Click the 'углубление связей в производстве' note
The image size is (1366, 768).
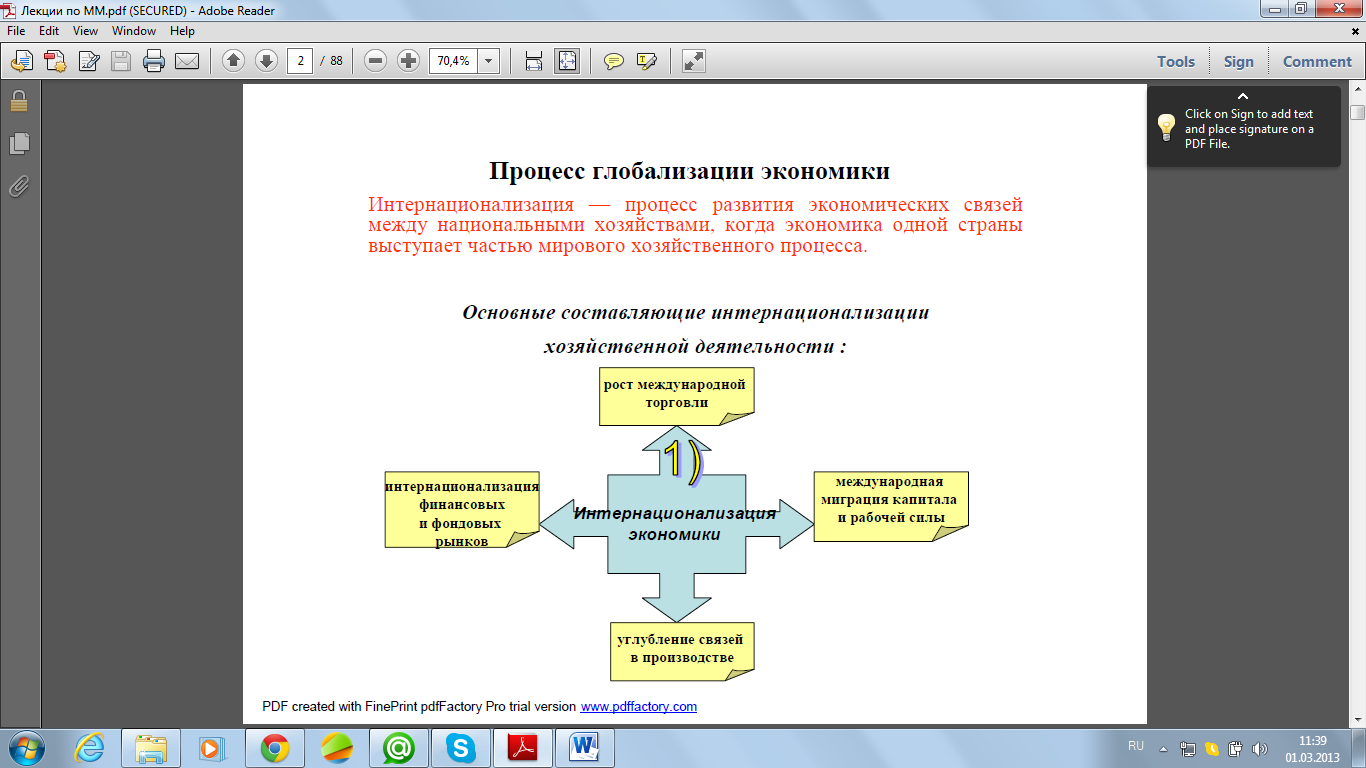(682, 651)
